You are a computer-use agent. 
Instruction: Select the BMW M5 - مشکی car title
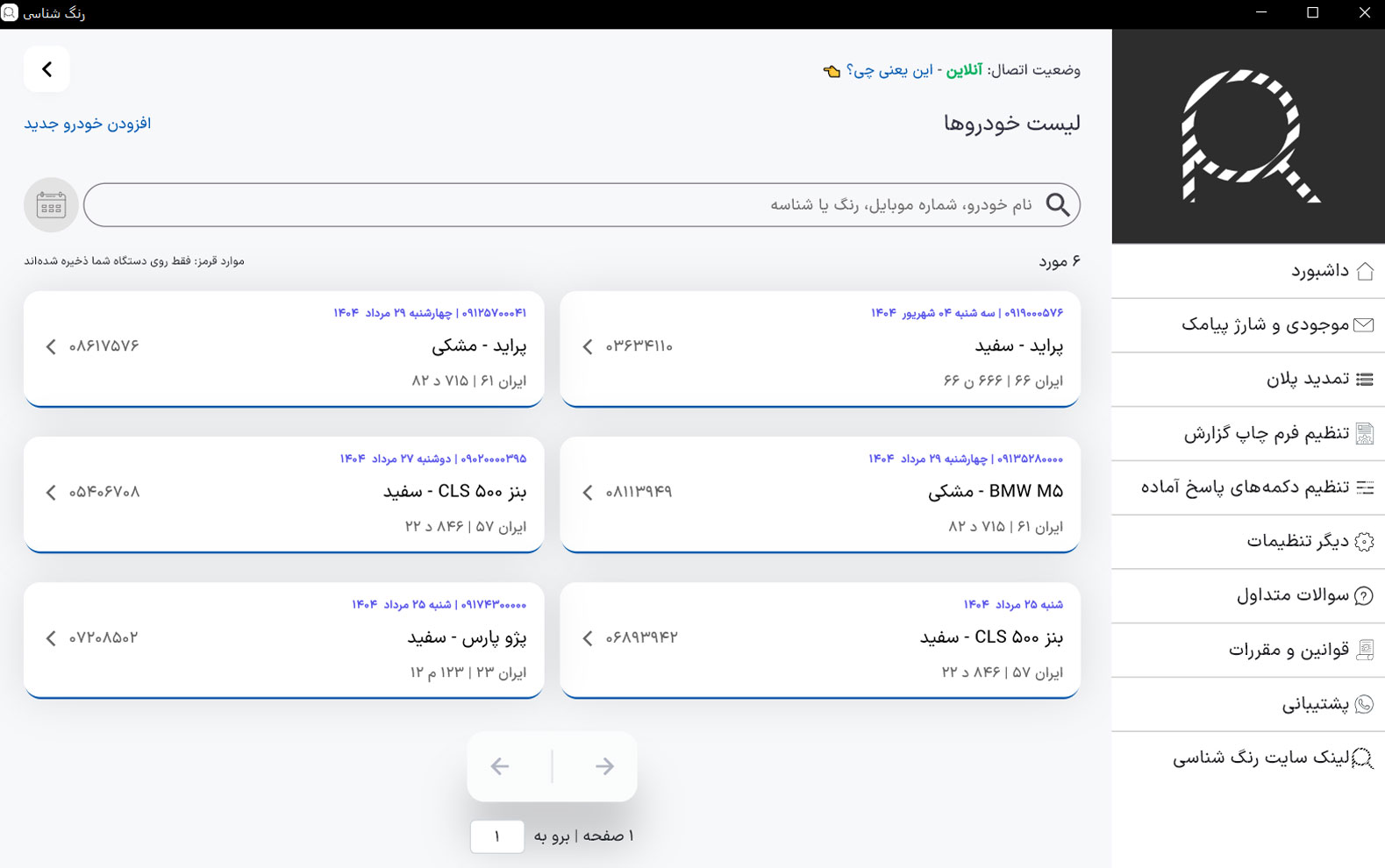[996, 492]
